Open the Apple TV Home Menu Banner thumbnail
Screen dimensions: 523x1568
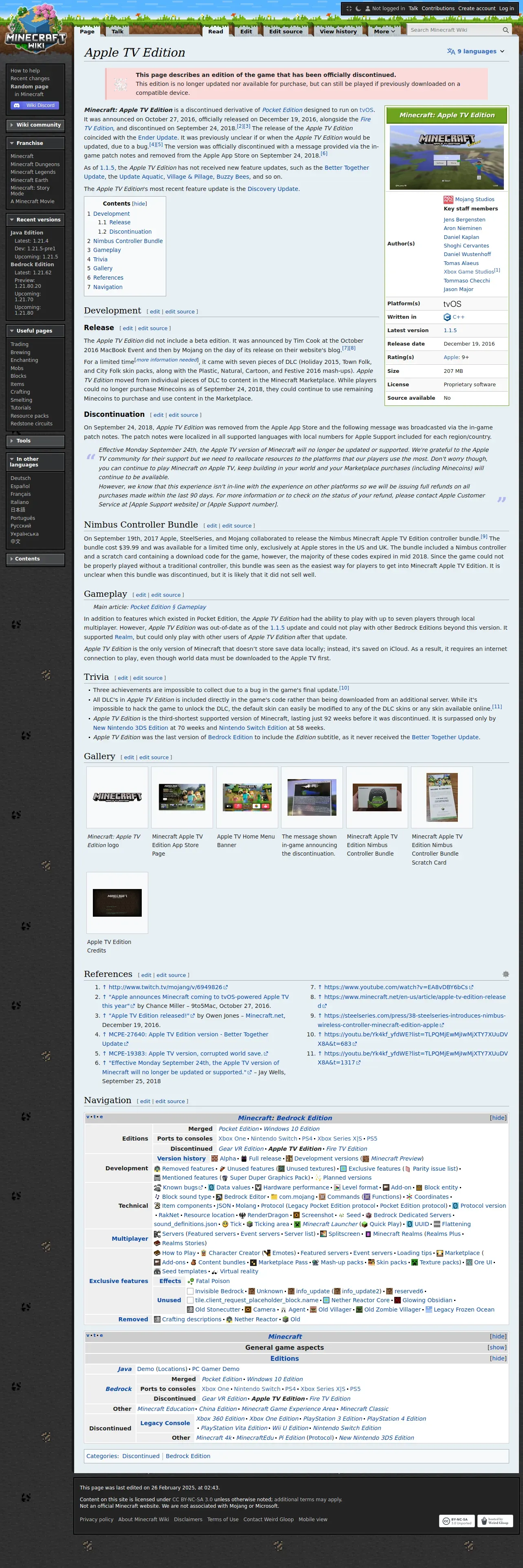point(247,797)
